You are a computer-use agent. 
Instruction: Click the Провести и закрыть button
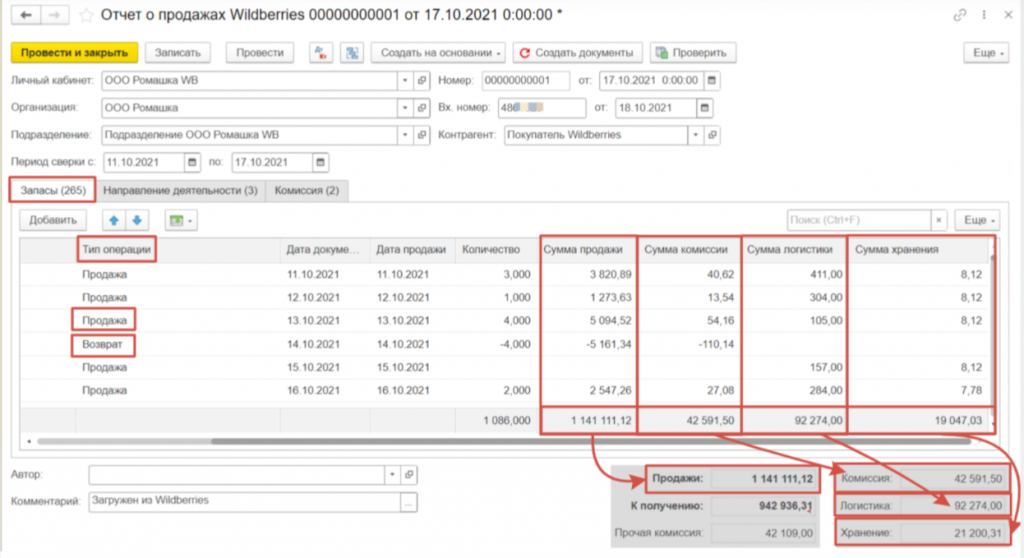click(74, 52)
